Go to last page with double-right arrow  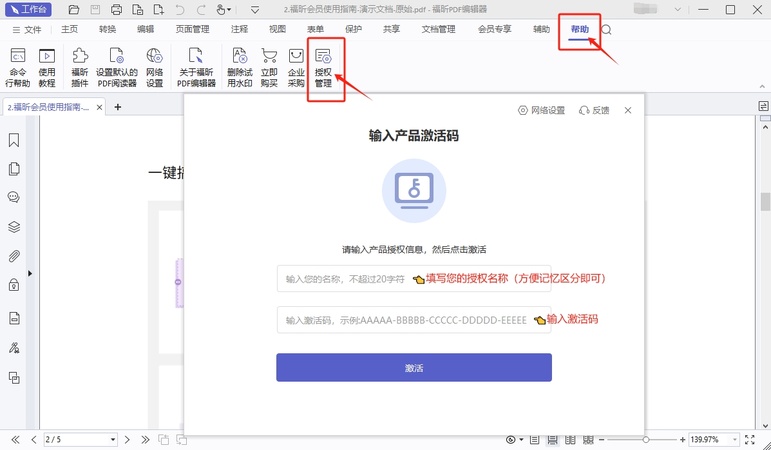pos(145,440)
